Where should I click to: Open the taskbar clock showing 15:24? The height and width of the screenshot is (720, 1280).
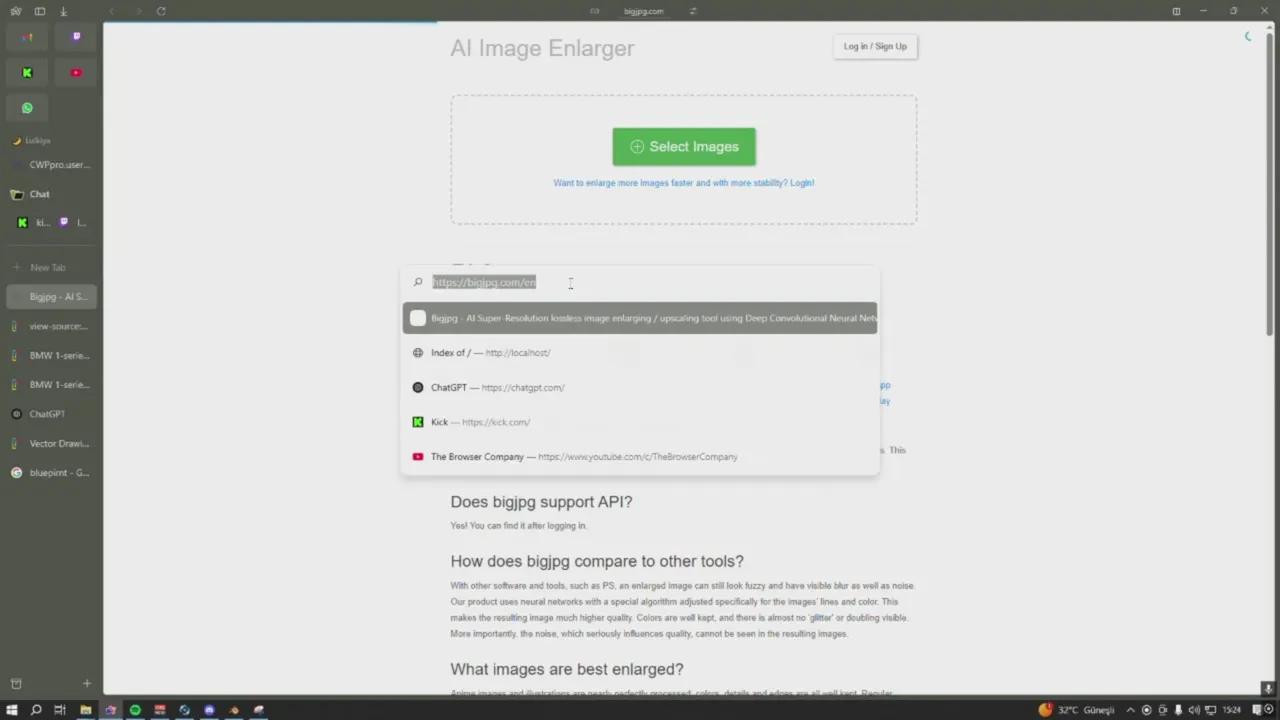click(x=1232, y=710)
